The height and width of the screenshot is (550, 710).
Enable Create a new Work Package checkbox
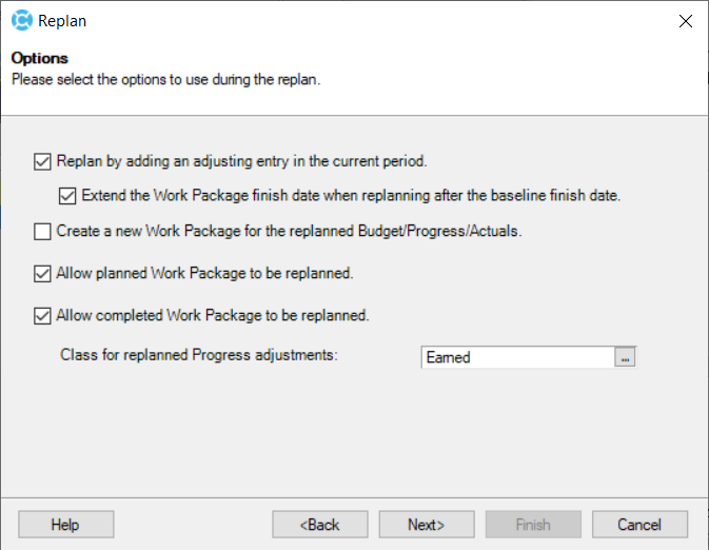[43, 231]
